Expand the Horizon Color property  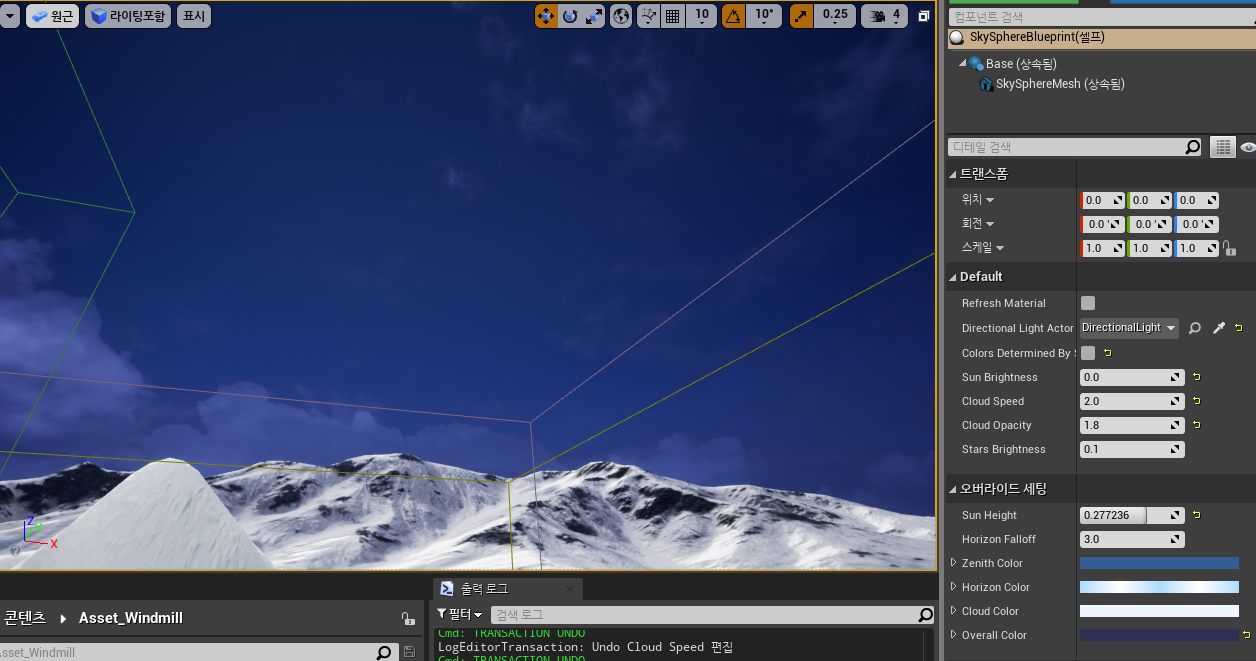(953, 587)
